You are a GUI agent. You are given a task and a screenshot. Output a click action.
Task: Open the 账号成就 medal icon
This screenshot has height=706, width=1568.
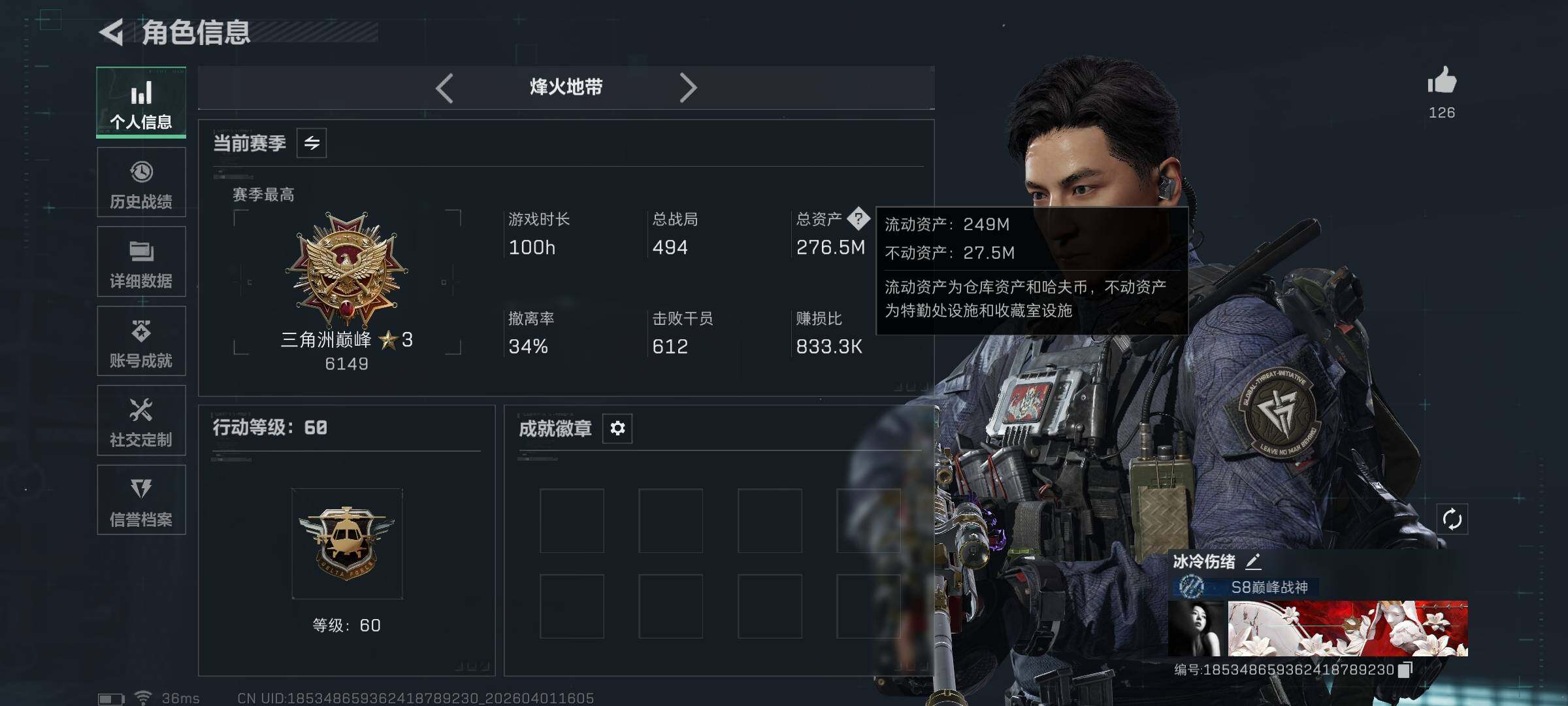pos(141,331)
